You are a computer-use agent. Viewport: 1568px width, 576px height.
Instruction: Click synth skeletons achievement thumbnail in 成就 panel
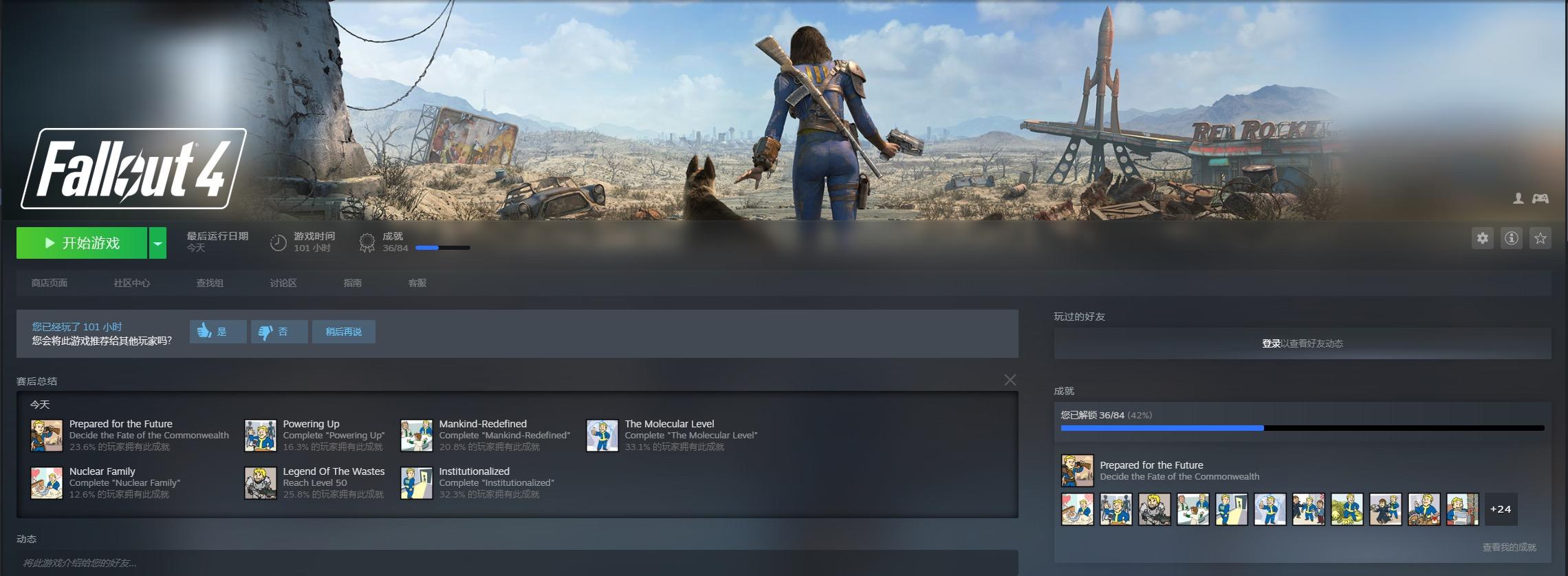tap(1116, 509)
